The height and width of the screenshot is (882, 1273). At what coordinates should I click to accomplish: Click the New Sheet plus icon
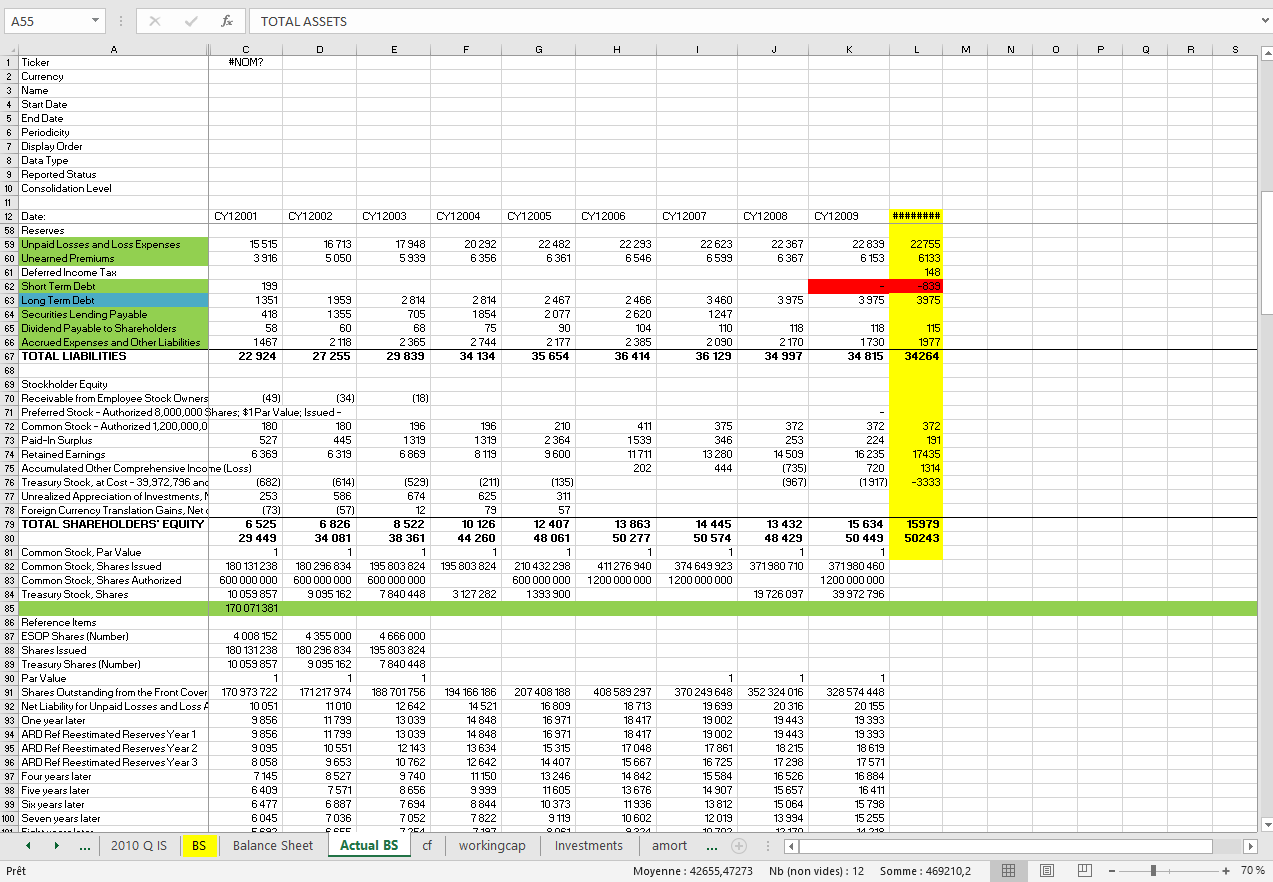pos(739,846)
